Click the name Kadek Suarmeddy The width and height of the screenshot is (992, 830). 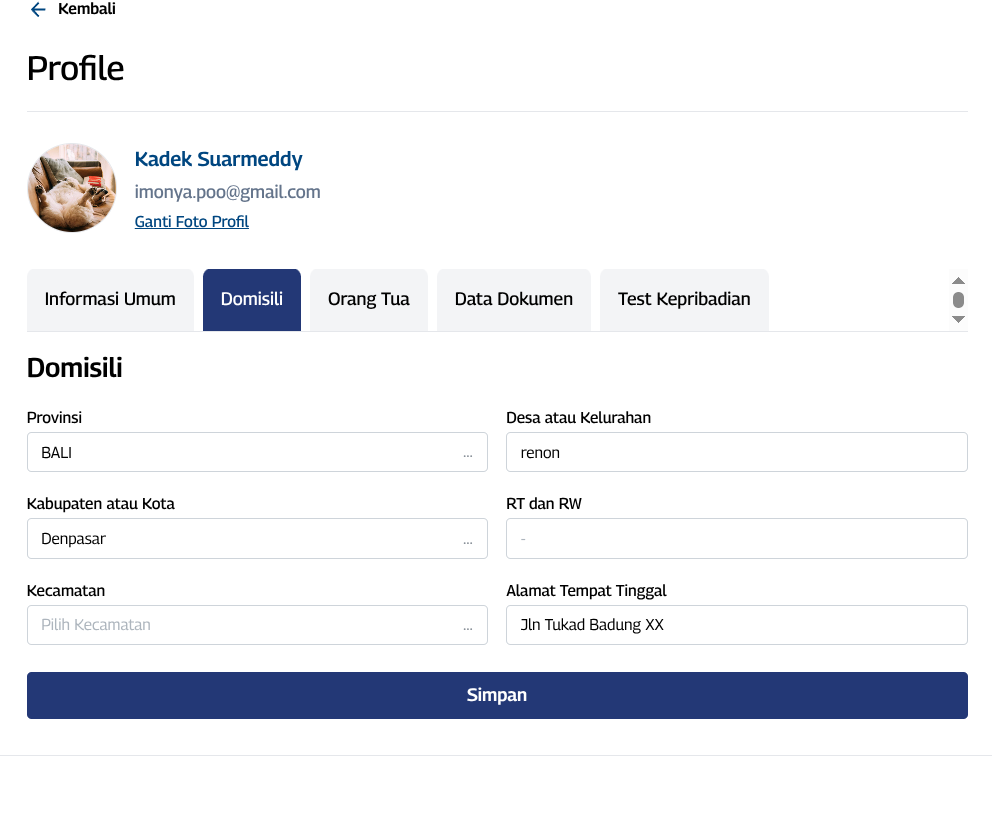(x=218, y=159)
